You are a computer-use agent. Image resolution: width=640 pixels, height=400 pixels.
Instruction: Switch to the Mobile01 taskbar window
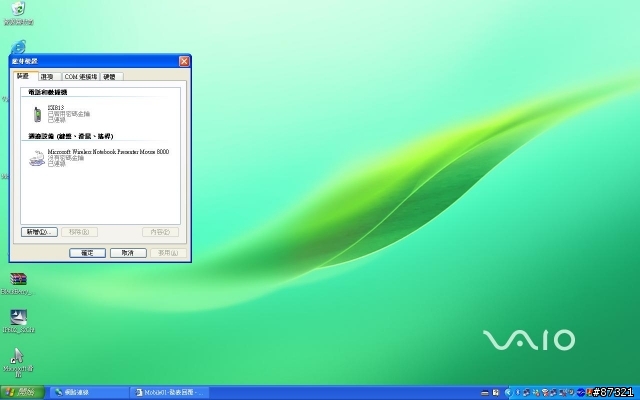pos(171,393)
